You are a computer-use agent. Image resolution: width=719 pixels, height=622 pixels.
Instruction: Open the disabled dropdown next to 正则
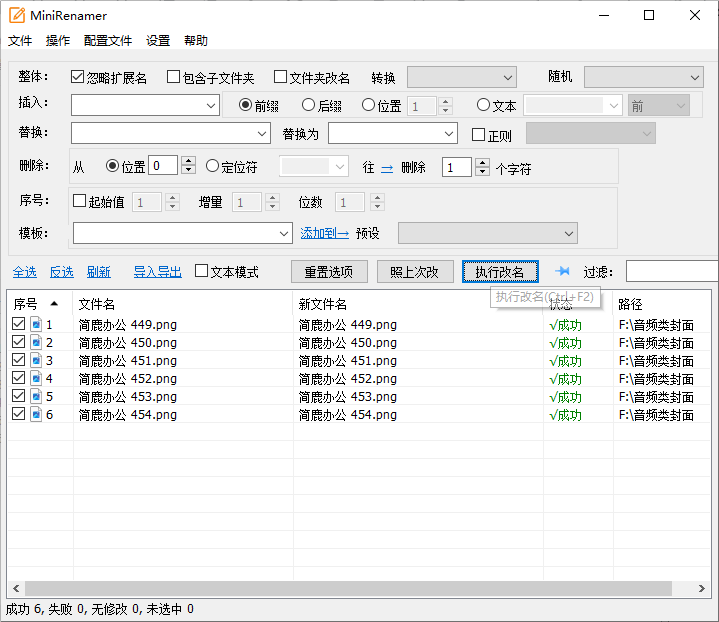(x=591, y=133)
